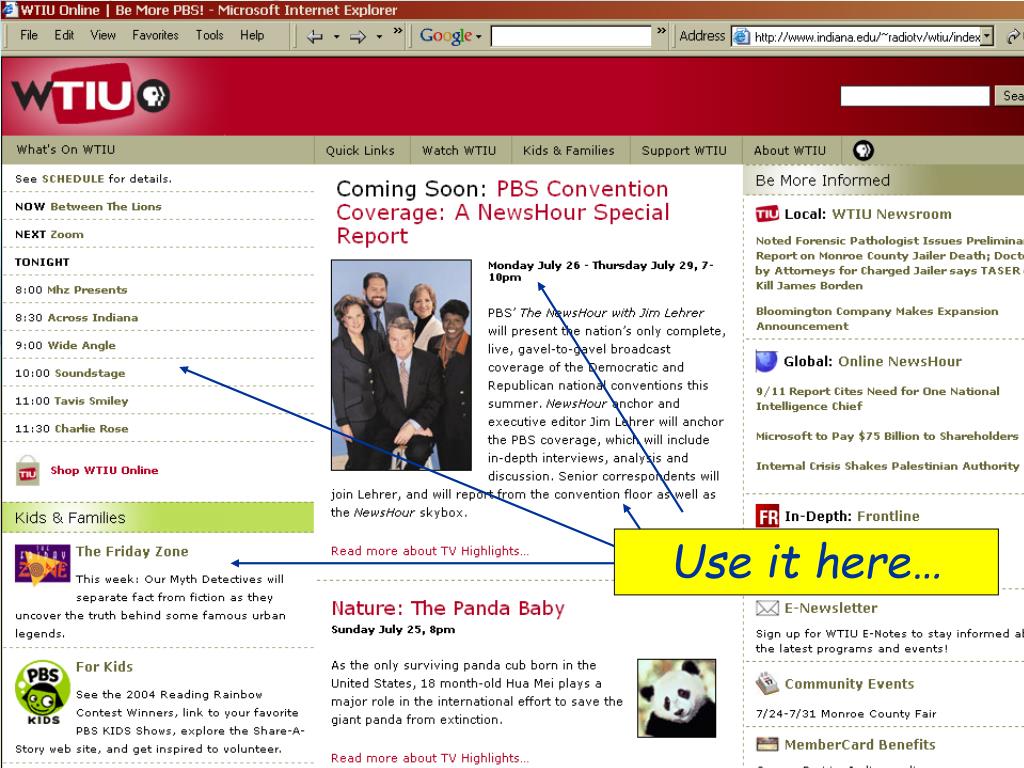Open the Address bar URL dropdown
Screen dimensions: 1024x768
(x=987, y=37)
